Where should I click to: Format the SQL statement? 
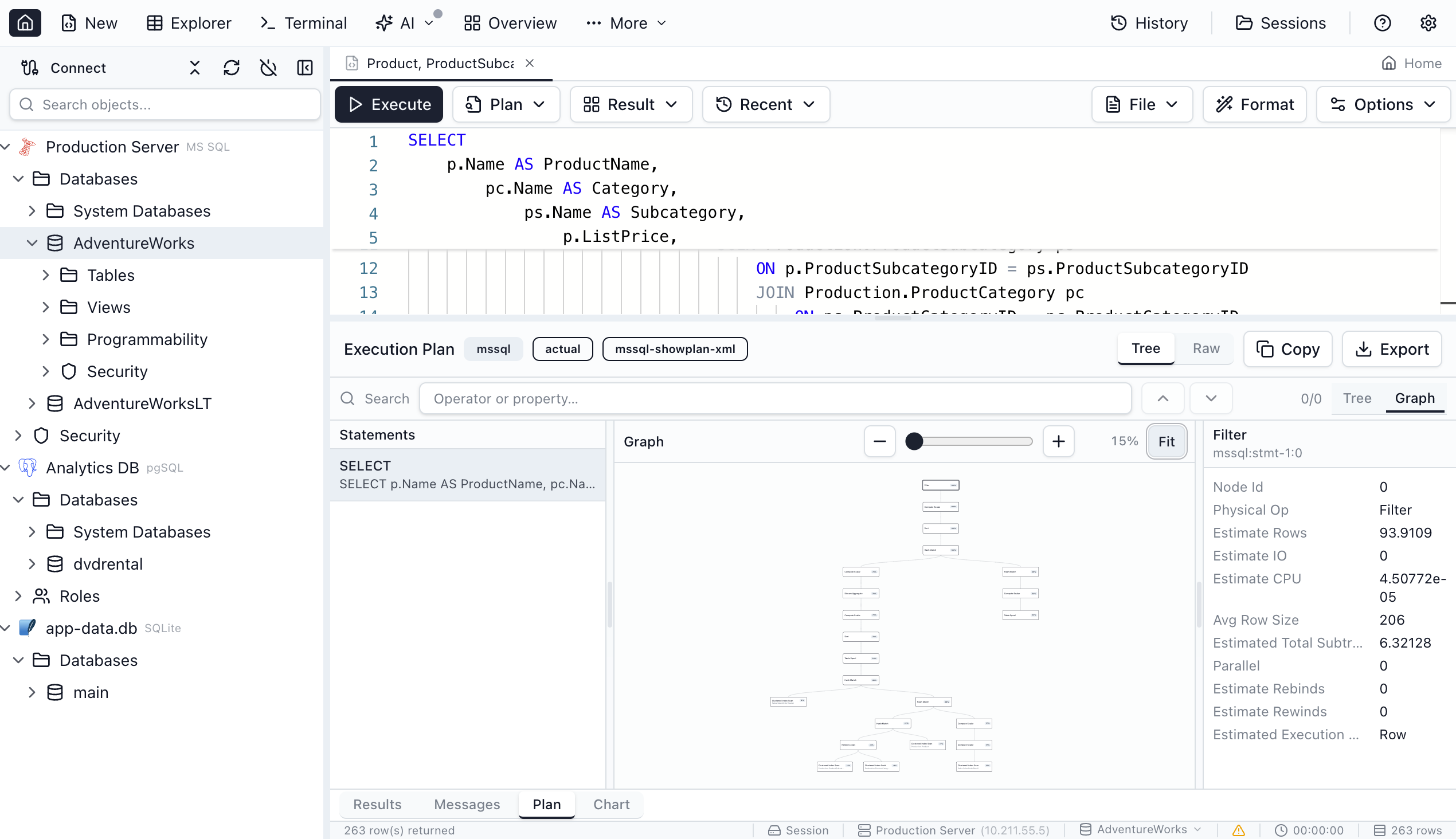(1254, 104)
